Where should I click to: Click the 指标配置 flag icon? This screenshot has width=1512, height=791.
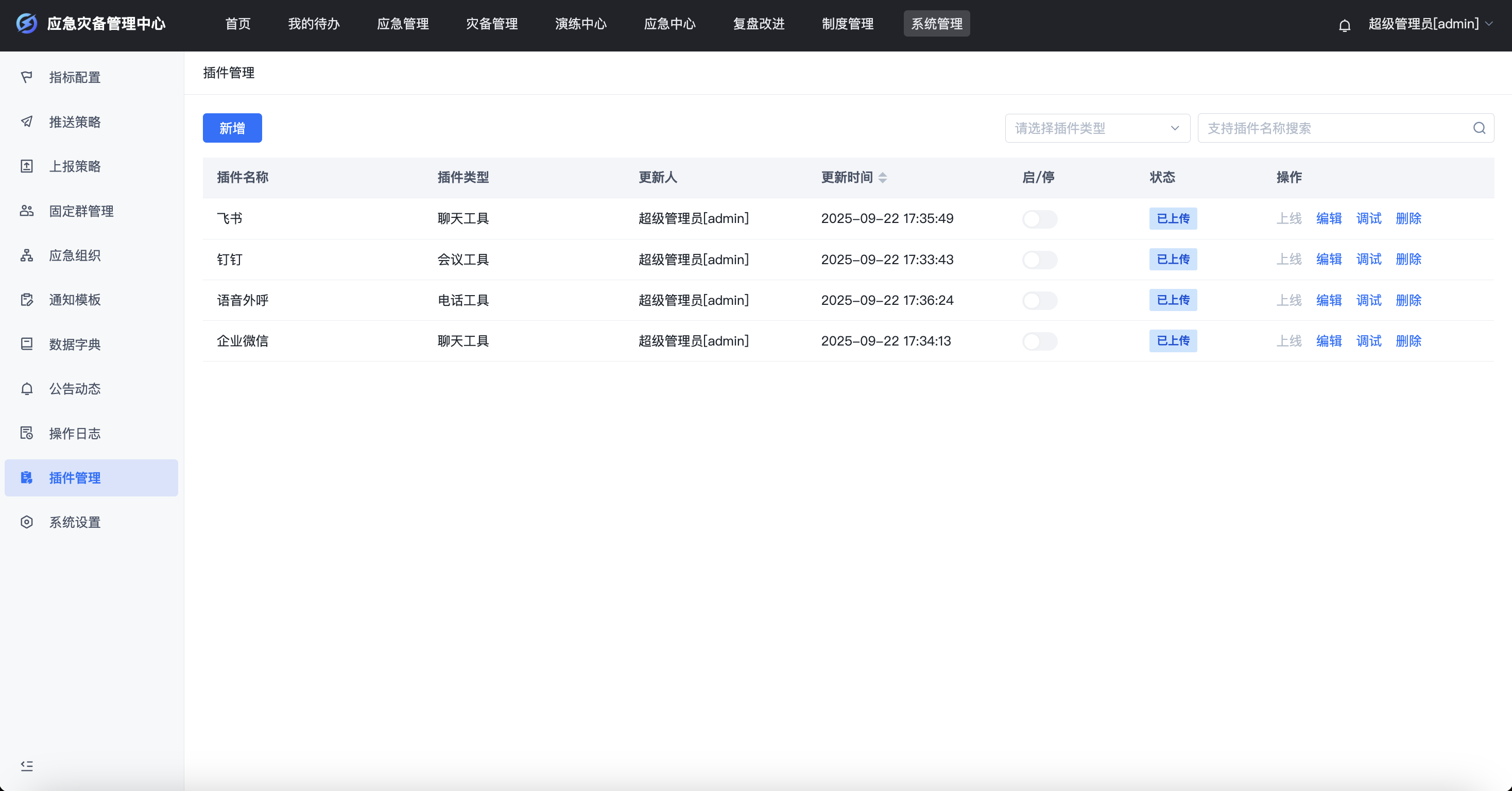point(26,77)
